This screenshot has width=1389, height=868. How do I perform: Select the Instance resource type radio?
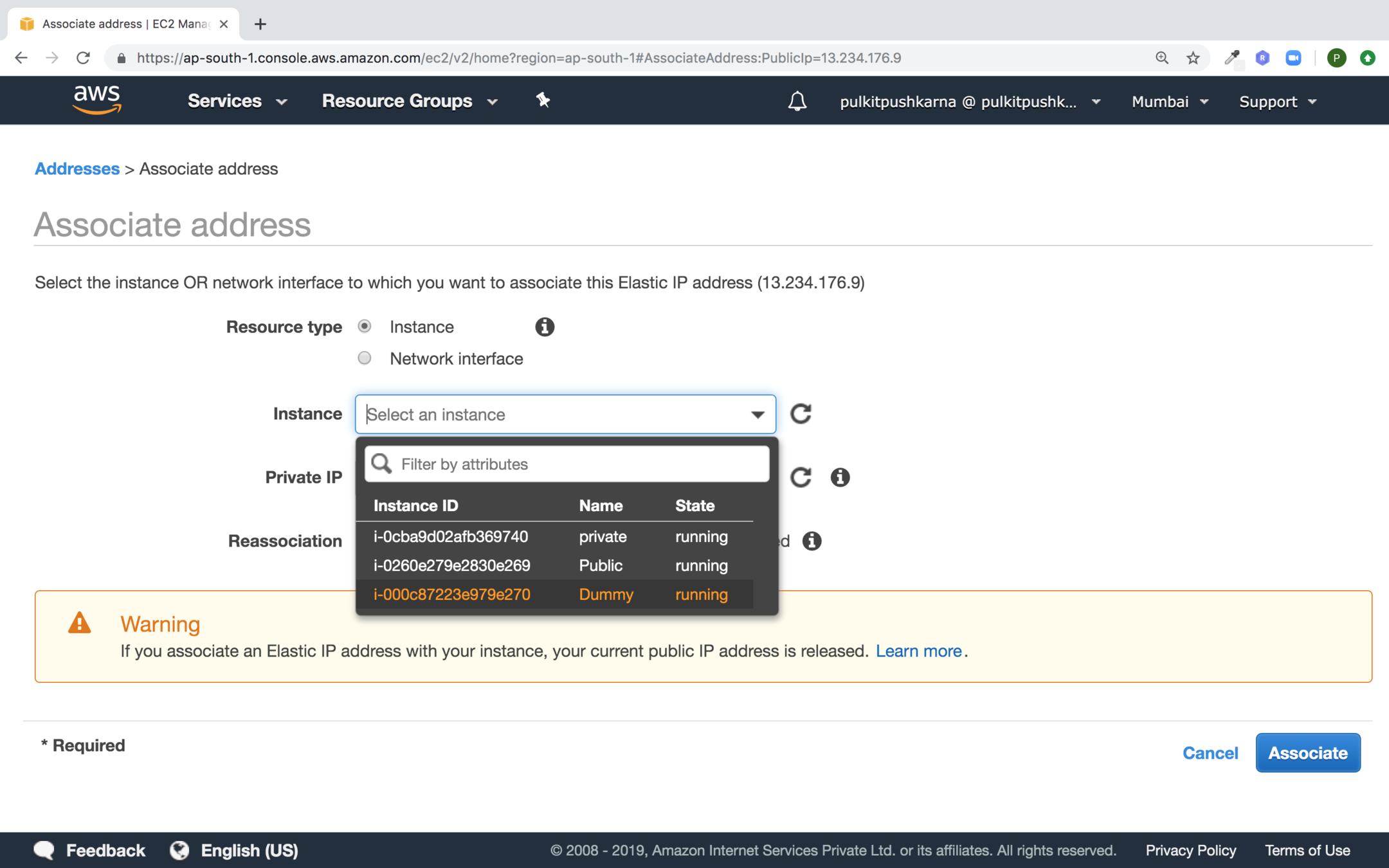click(x=365, y=326)
